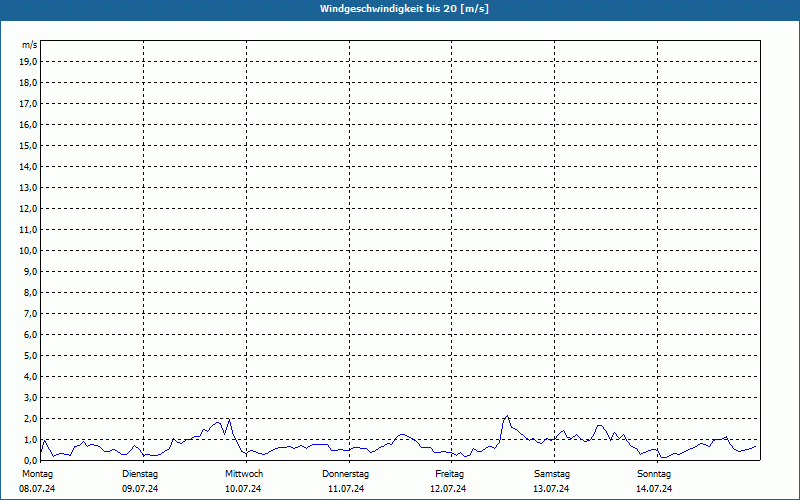Click the '10,0' y-axis value
This screenshot has height=500, width=800.
(29, 251)
